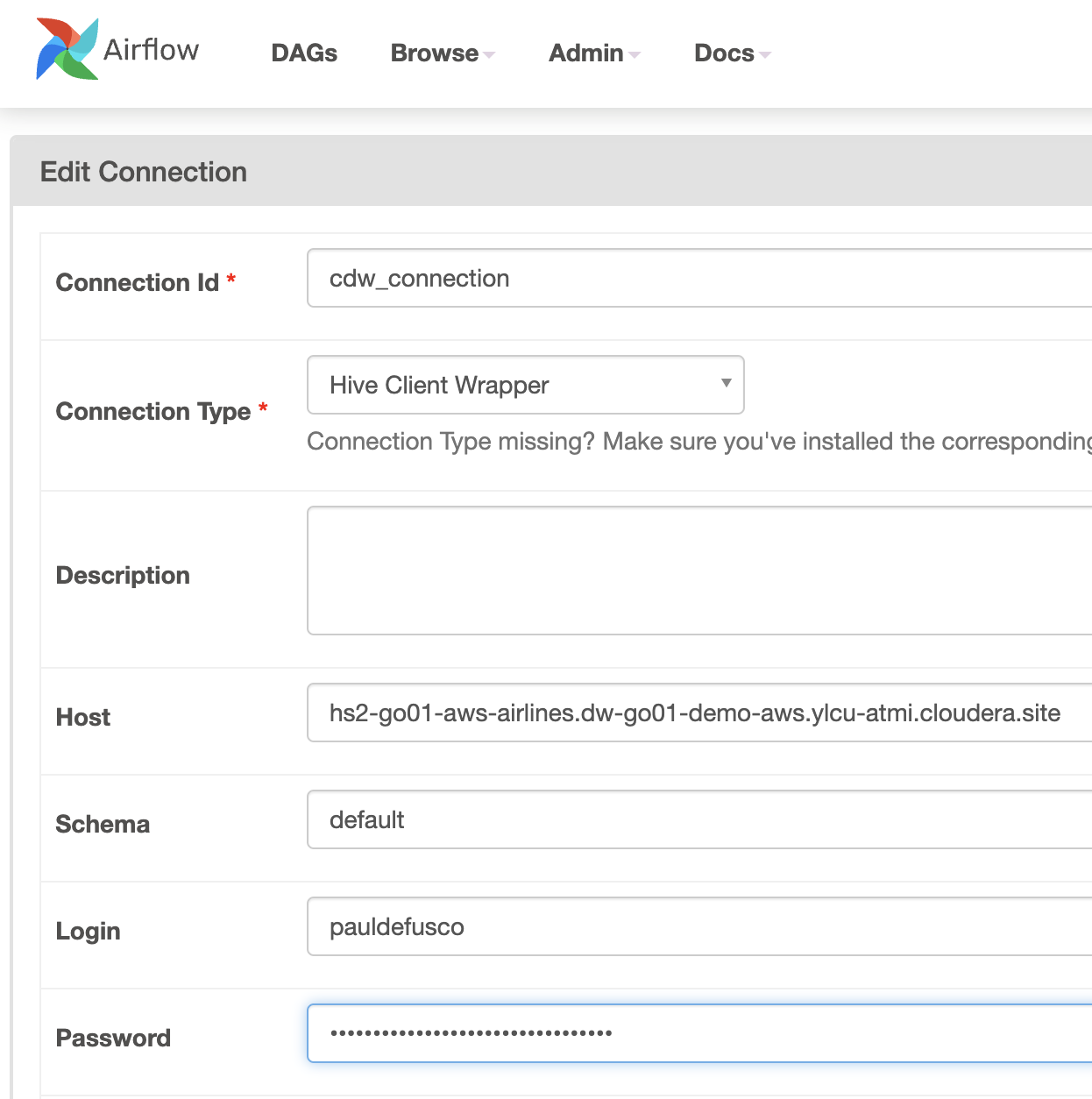Click the Connection Id input field
Image resolution: width=1092 pixels, height=1099 pixels.
point(699,278)
